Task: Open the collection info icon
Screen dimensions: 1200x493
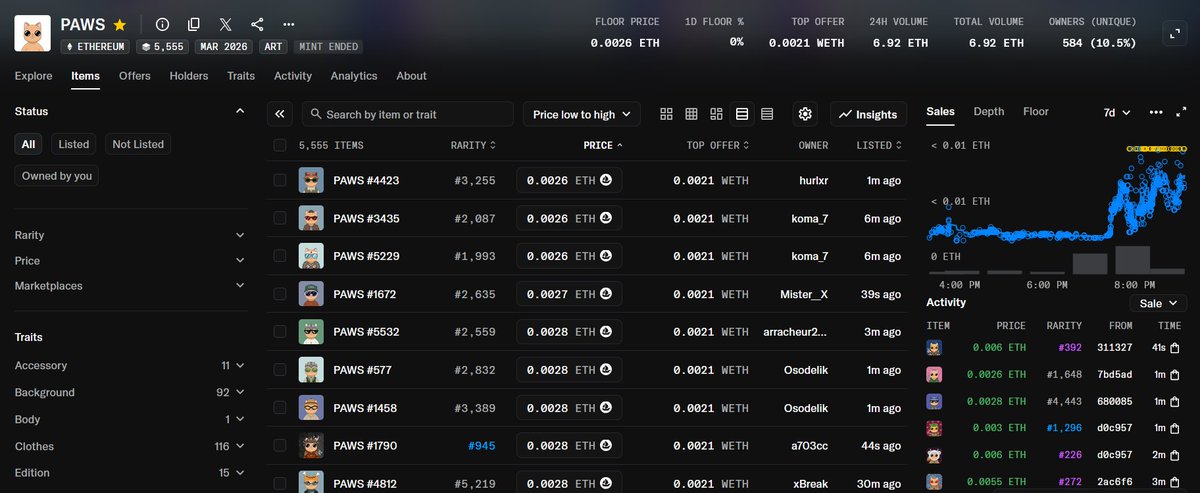Action: (x=163, y=24)
